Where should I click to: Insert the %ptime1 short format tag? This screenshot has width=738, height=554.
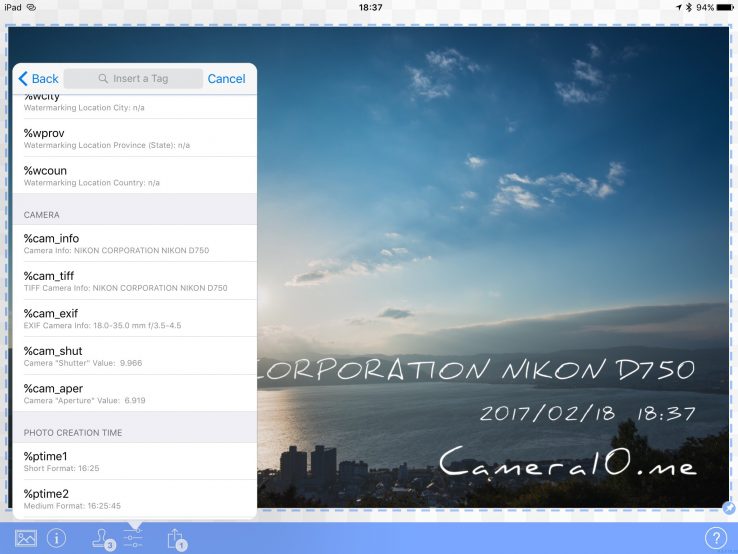(135, 461)
